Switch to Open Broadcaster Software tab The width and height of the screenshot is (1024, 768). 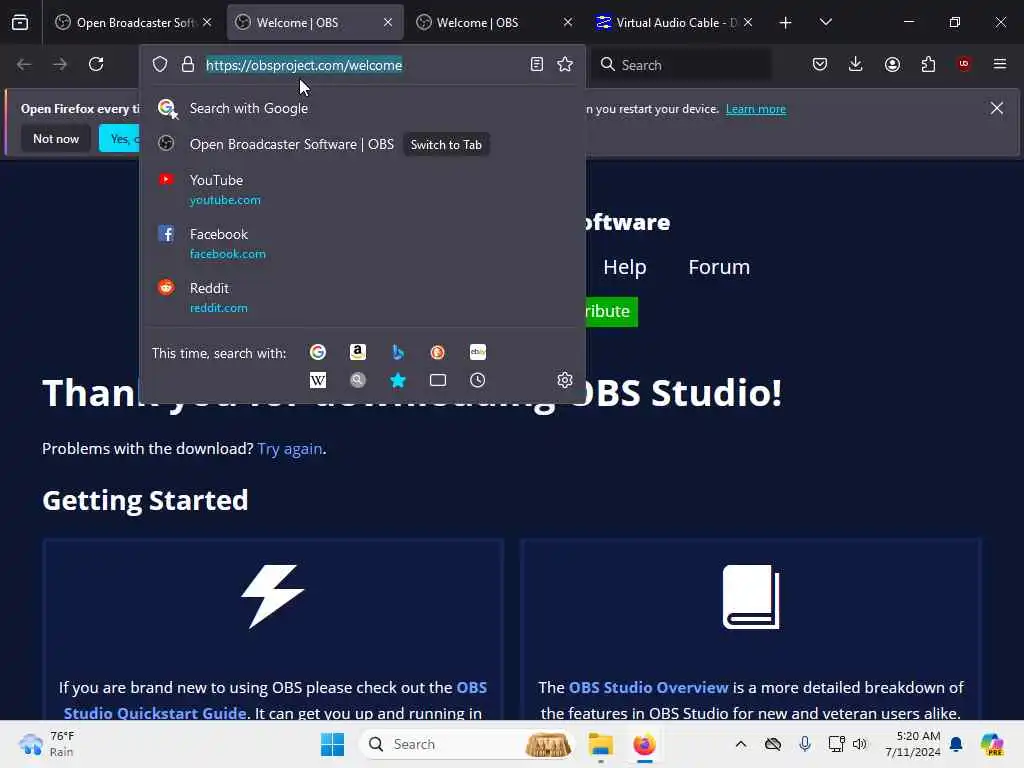(135, 23)
